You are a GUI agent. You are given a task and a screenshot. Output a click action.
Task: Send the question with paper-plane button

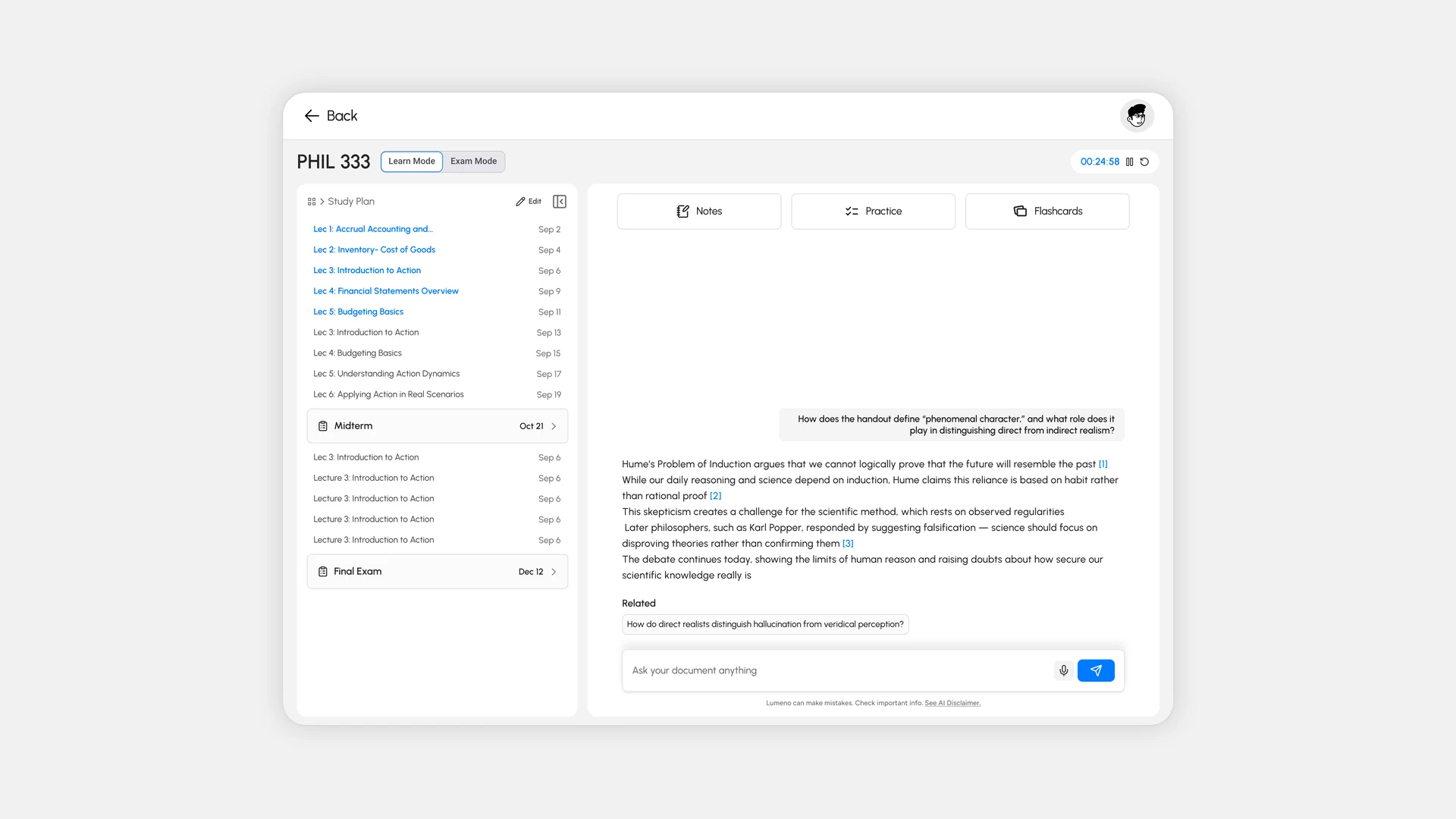[1096, 670]
